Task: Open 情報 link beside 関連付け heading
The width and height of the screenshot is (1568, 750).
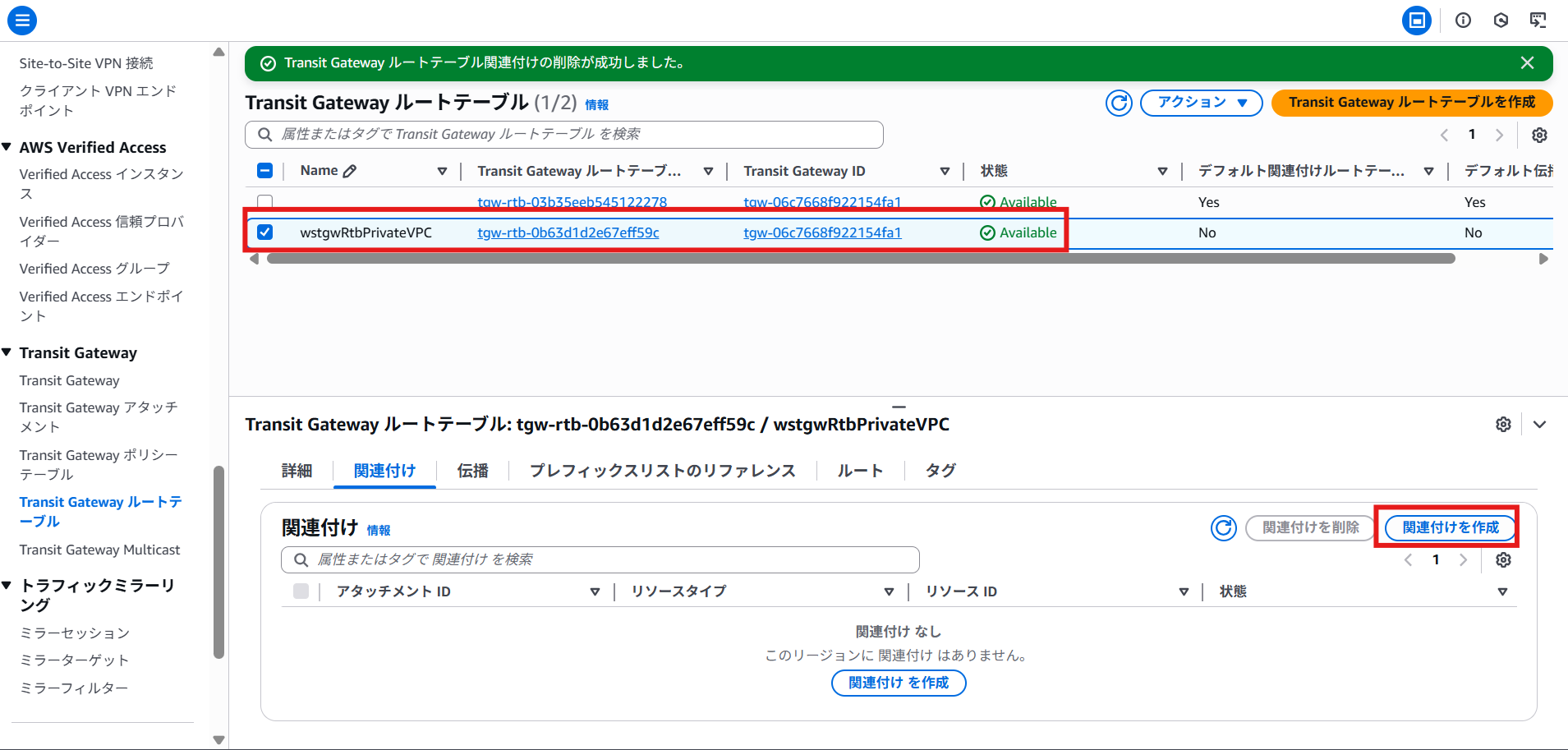Action: (x=379, y=530)
